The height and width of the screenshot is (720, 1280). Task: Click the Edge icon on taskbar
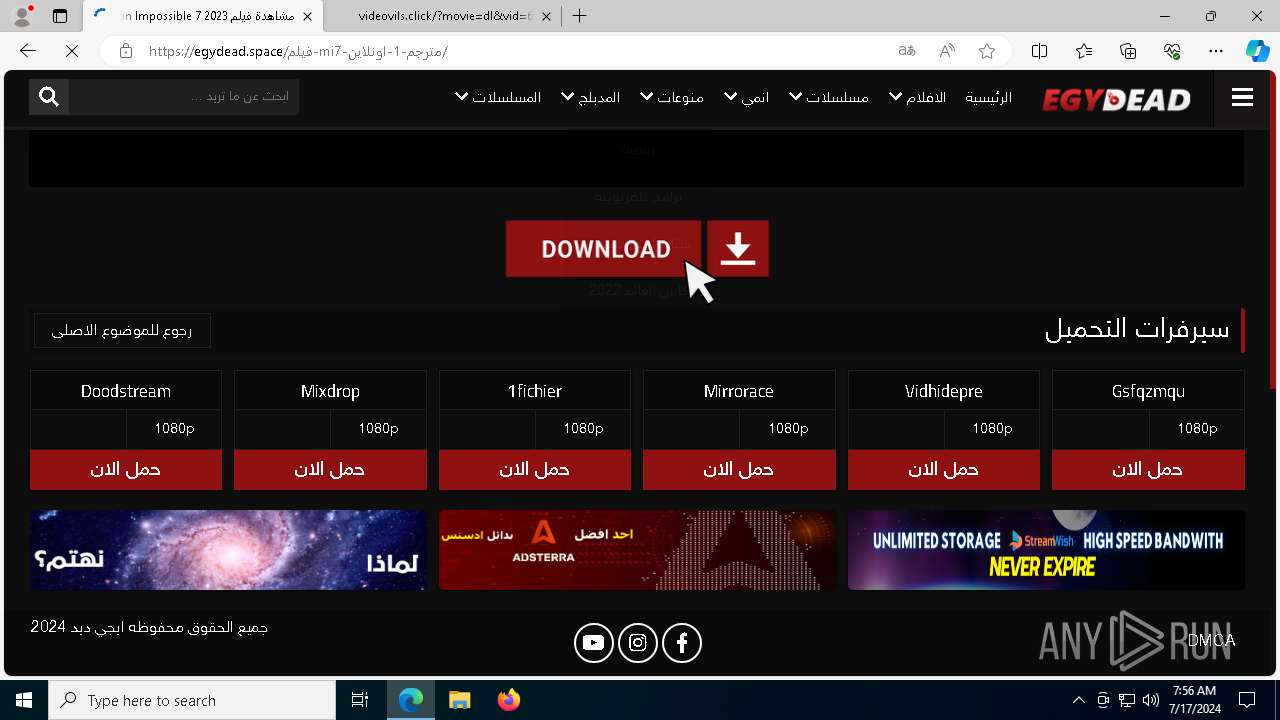(x=411, y=700)
